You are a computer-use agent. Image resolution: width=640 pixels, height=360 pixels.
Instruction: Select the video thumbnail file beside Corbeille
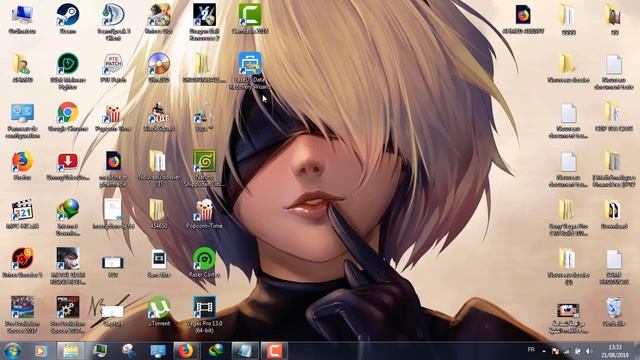coord(568,318)
